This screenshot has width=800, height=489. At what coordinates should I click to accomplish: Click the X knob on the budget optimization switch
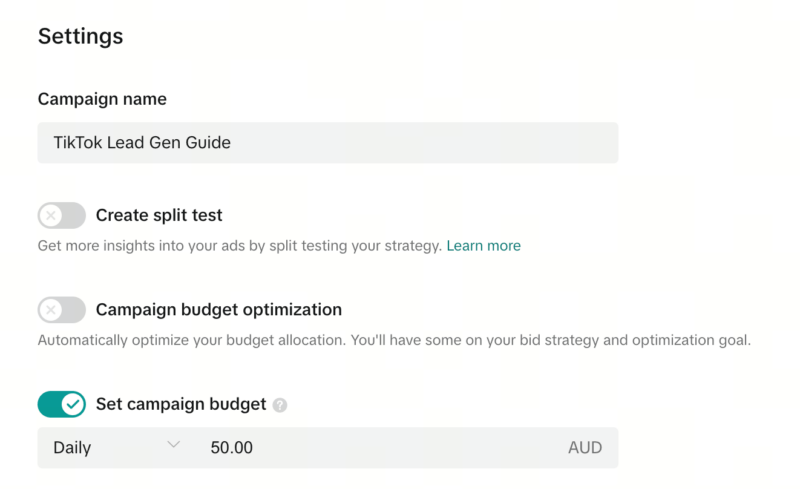[x=50, y=310]
